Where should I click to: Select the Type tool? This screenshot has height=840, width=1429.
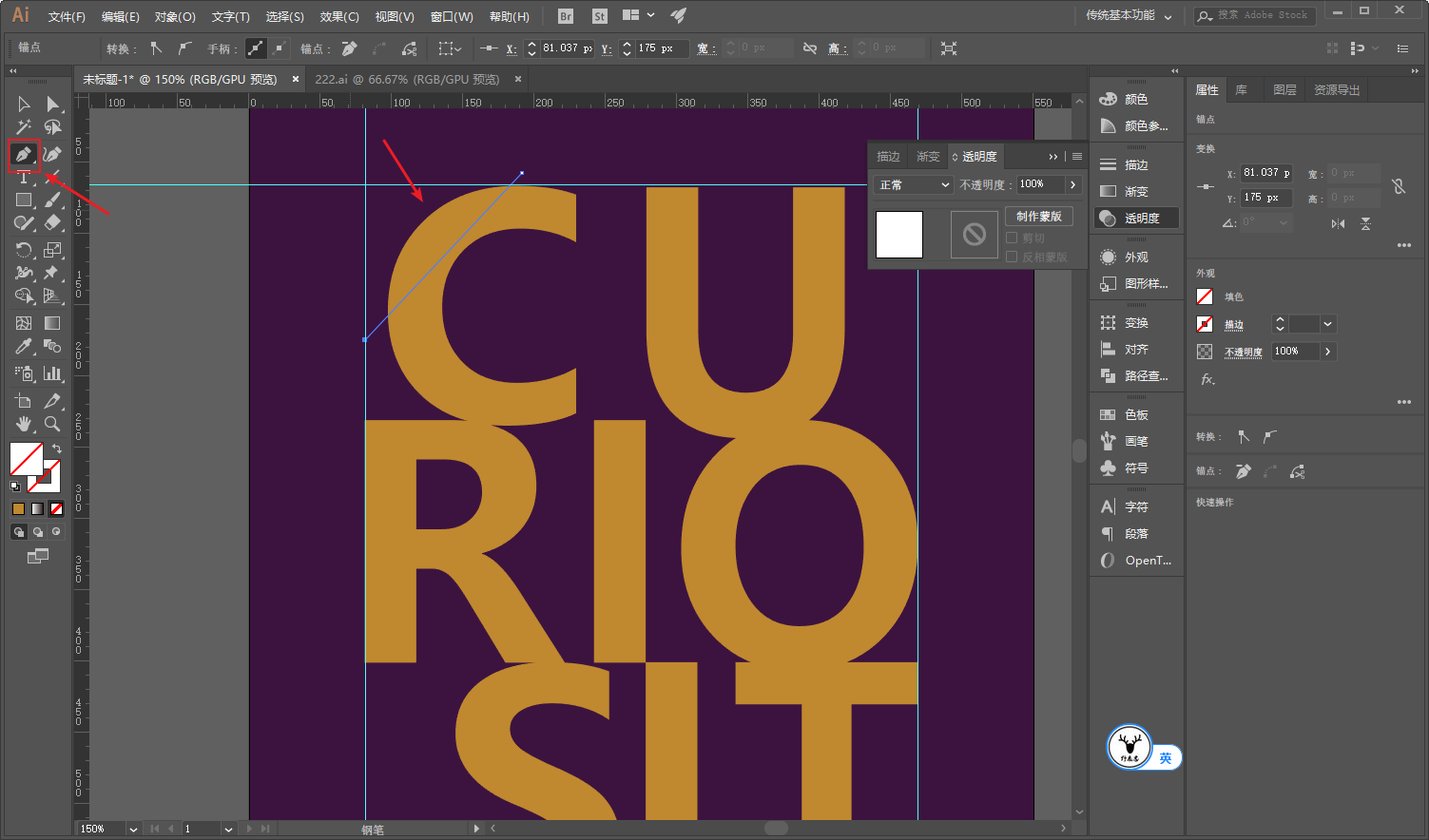coord(24,177)
